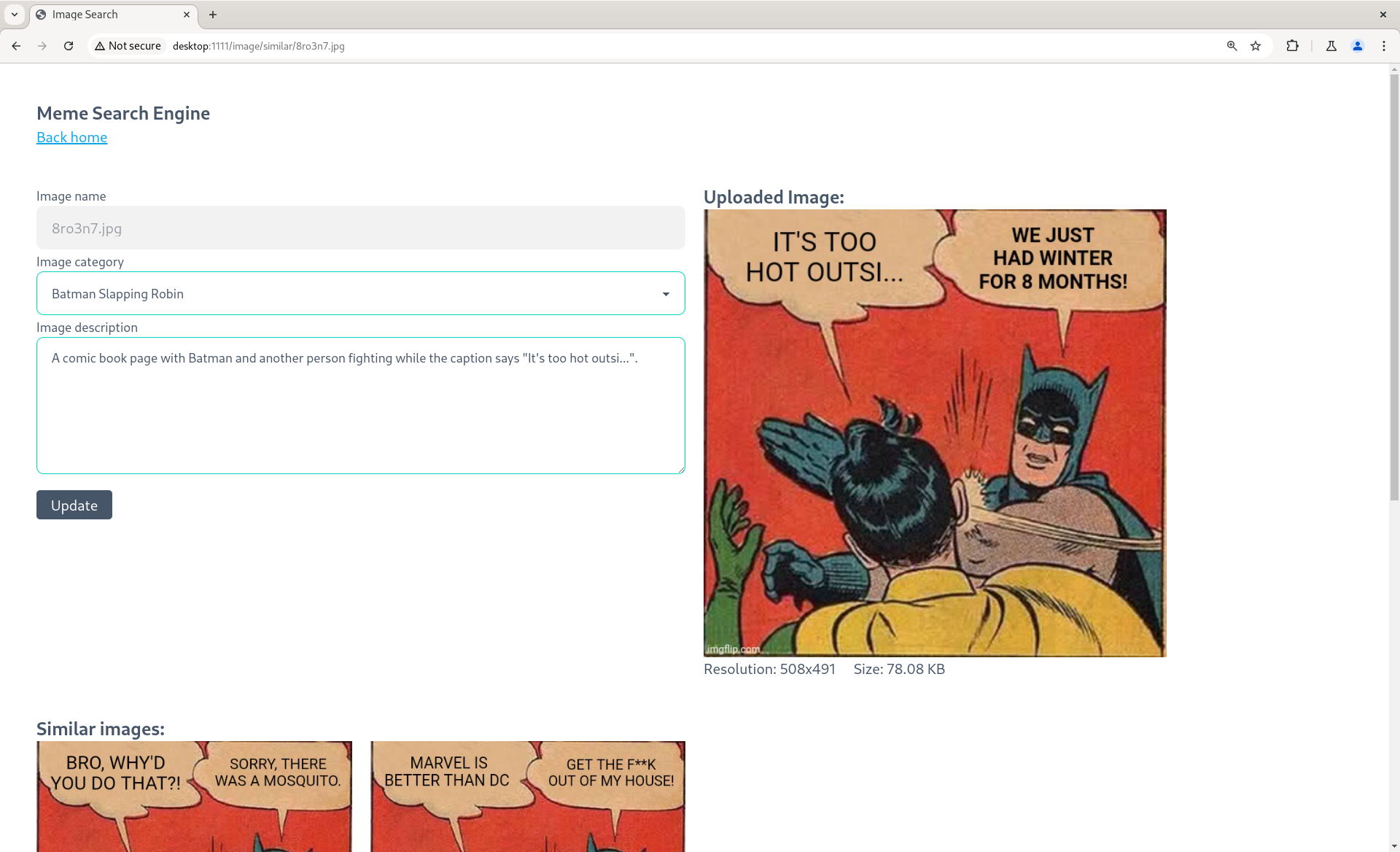
Task: Click the magnifier zoom icon in address bar
Action: [x=1232, y=45]
